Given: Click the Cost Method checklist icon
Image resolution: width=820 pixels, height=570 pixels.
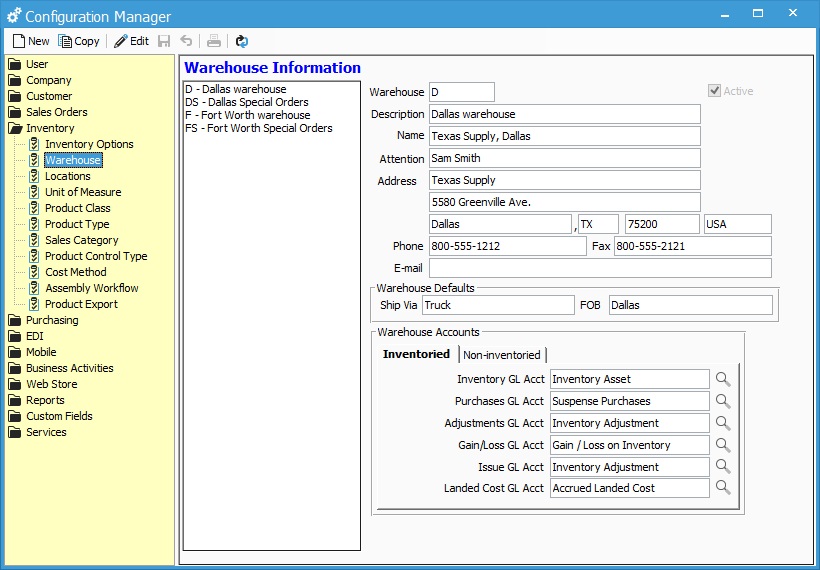Looking at the screenshot, I should pyautogui.click(x=34, y=272).
